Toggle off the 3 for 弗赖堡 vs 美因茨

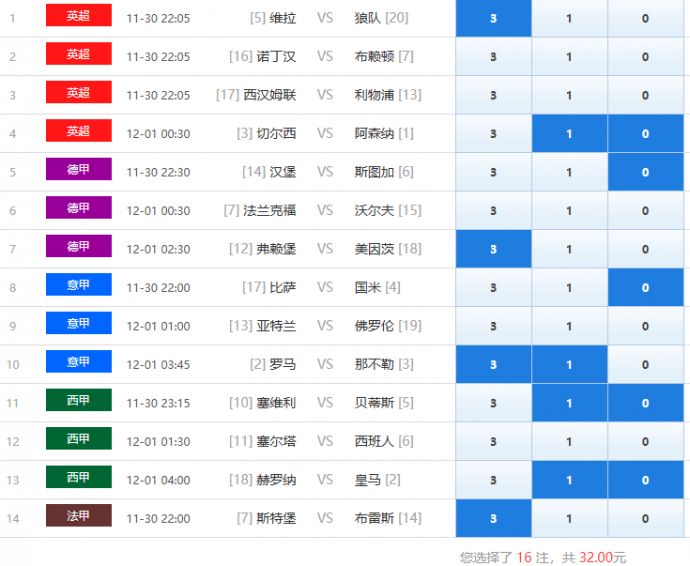coord(493,249)
